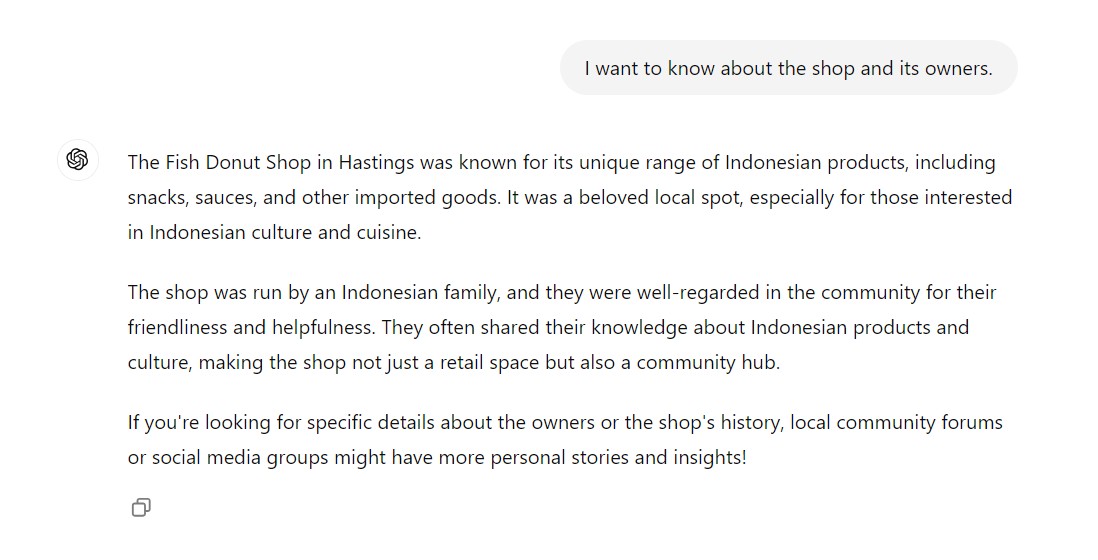The width and height of the screenshot is (1098, 560).
Task: Copy the assistant's response
Action: pos(141,508)
